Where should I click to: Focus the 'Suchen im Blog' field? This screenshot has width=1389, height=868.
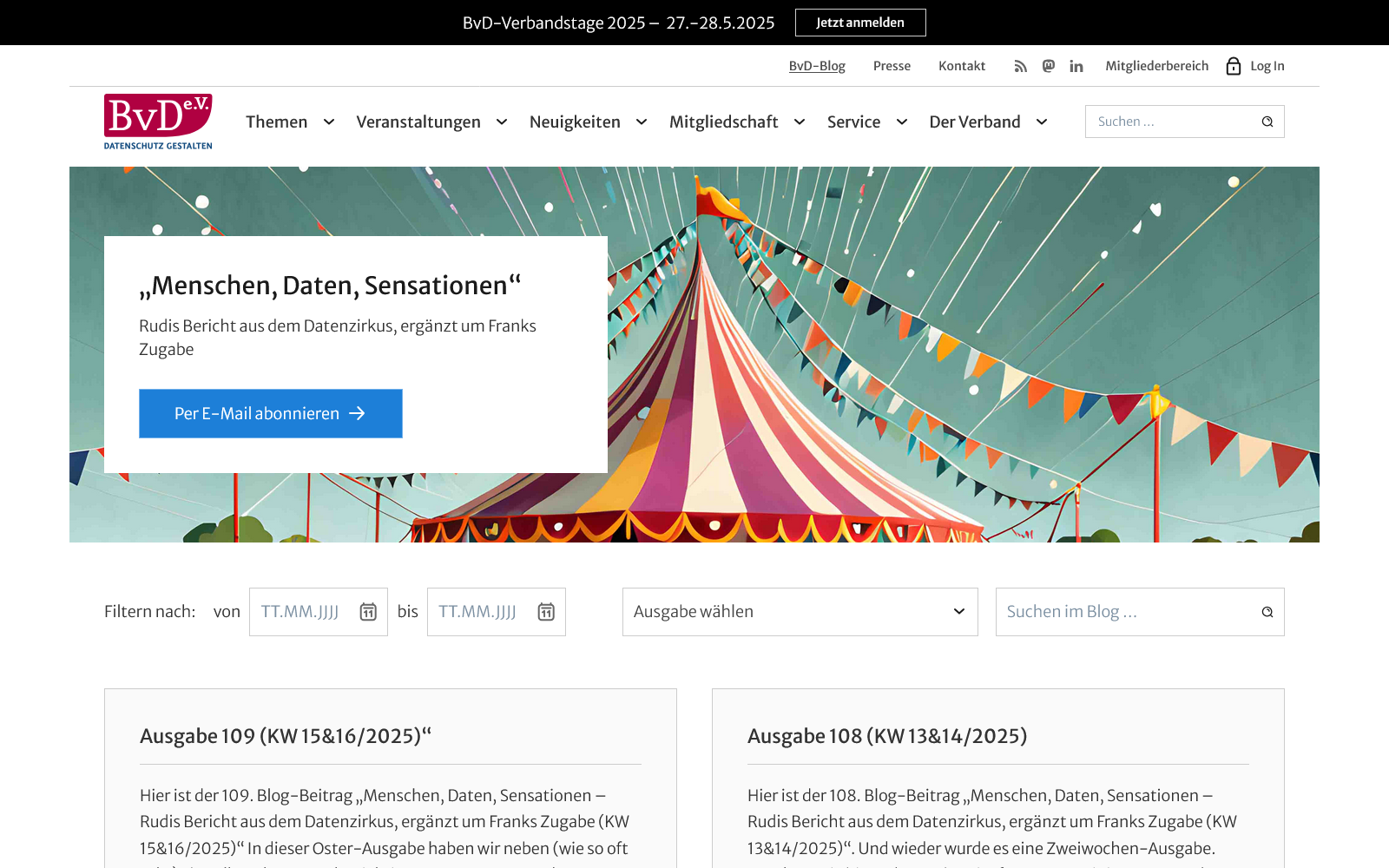pos(1124,612)
